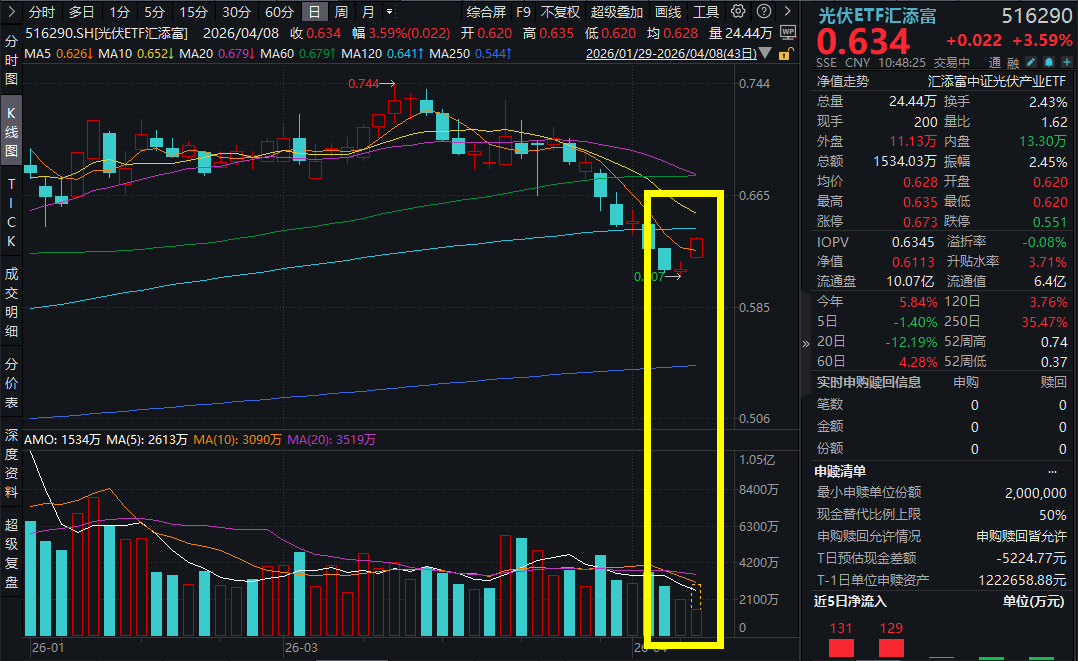The width and height of the screenshot is (1078, 661).
Task: Open 净值走势 net value trend link
Action: 843,81
